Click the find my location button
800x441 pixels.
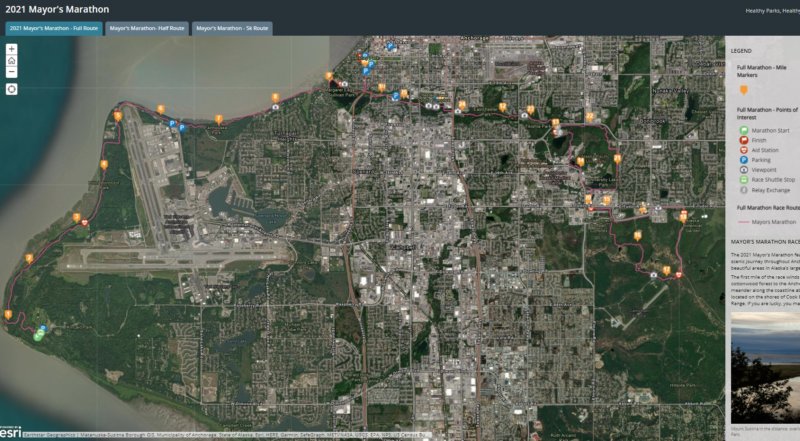11,89
